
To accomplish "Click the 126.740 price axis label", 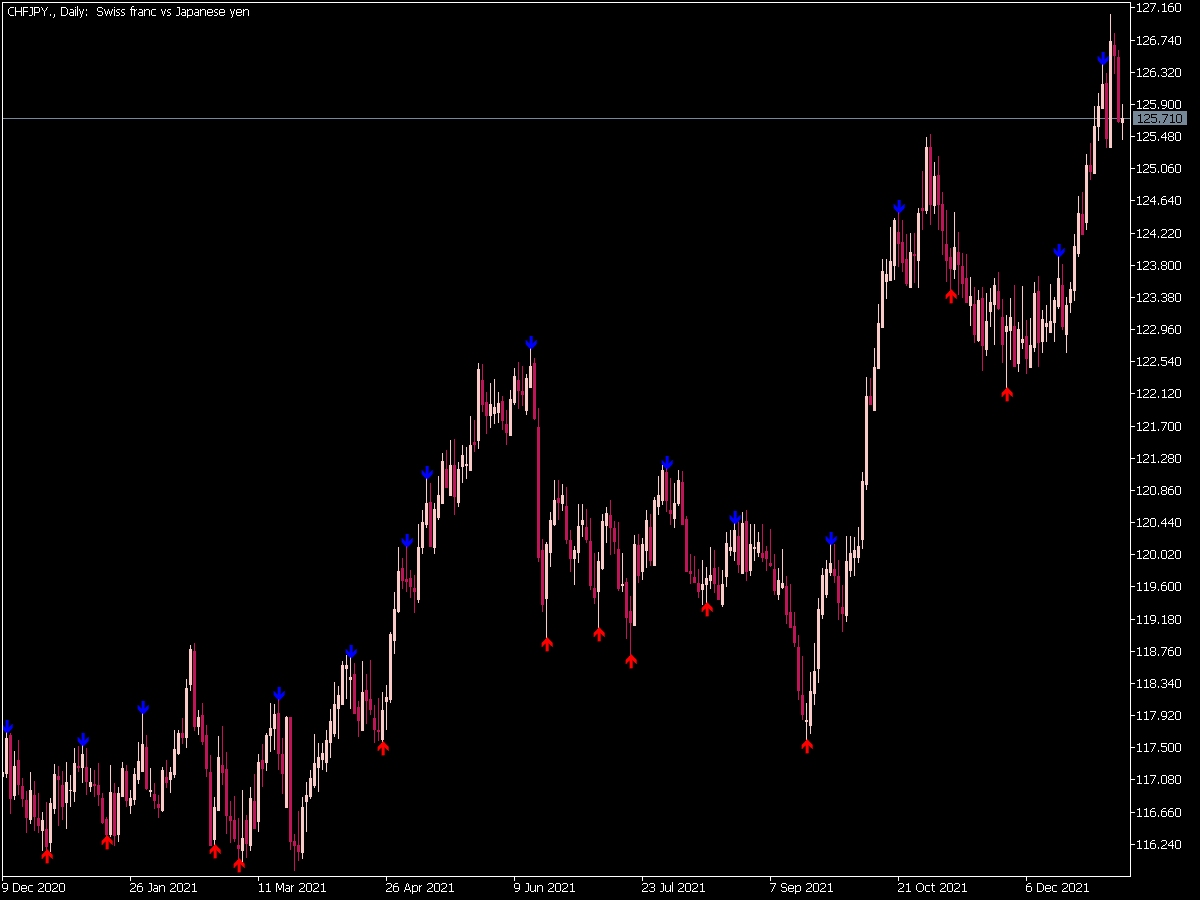I will pyautogui.click(x=1160, y=40).
